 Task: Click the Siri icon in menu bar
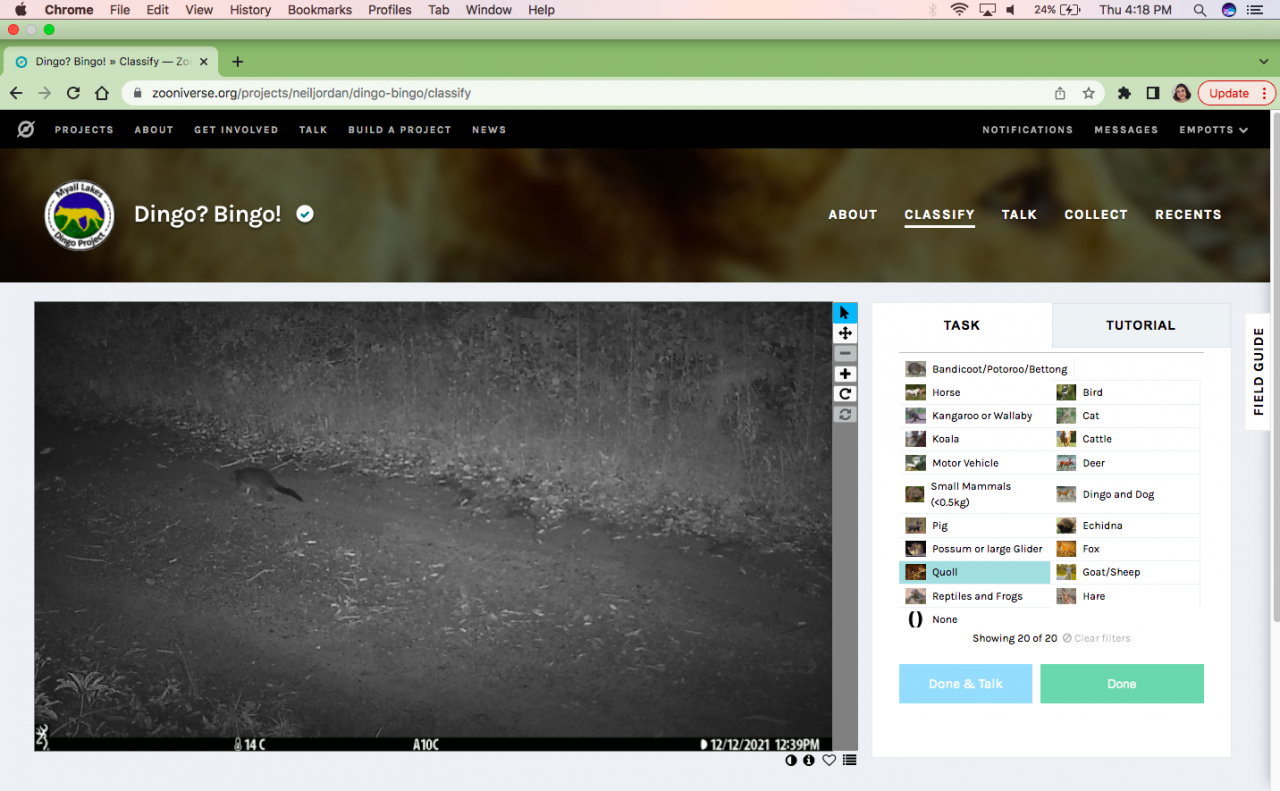(1229, 10)
